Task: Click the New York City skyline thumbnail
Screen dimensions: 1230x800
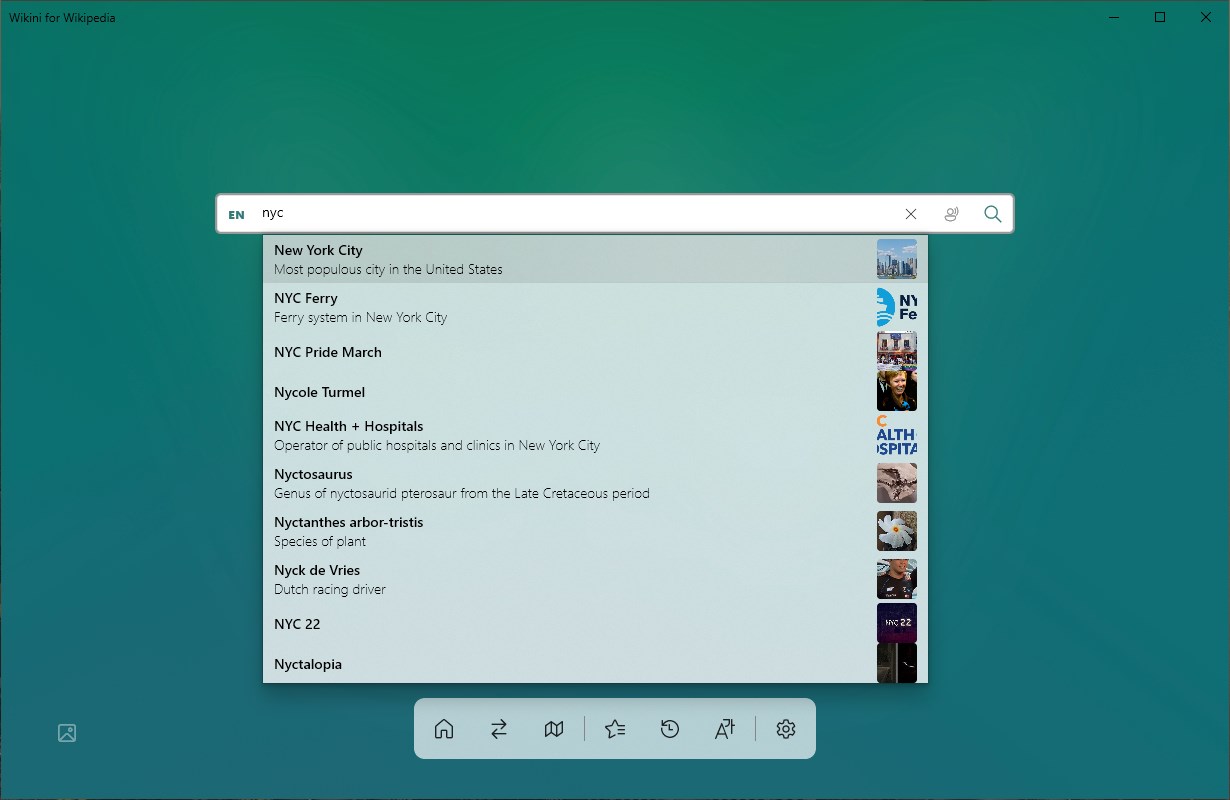Action: pyautogui.click(x=897, y=259)
